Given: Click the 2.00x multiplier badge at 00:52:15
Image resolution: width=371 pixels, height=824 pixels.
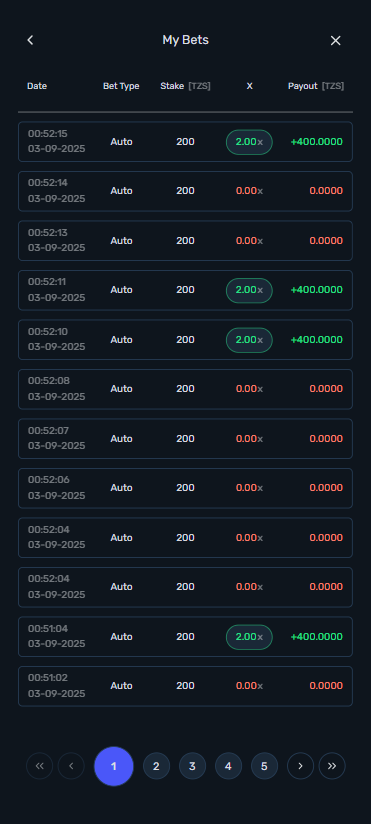Looking at the screenshot, I should tap(249, 142).
